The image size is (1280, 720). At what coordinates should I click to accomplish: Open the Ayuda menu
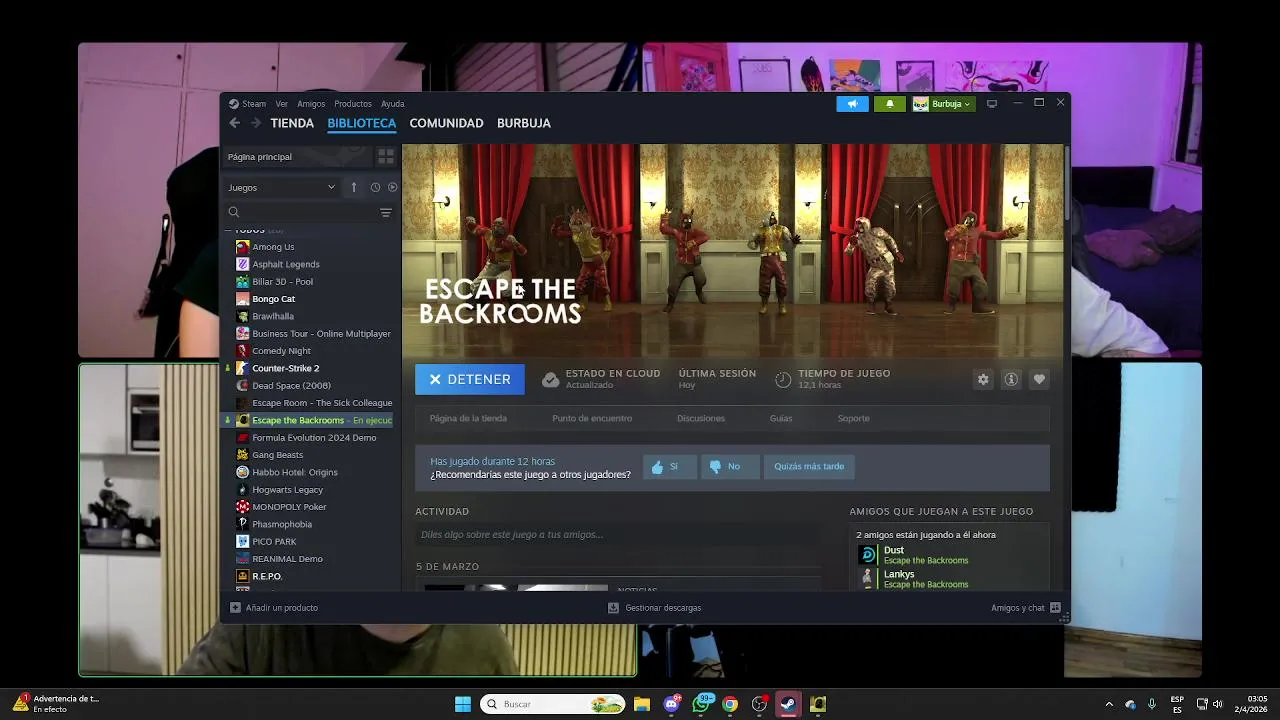click(x=393, y=104)
